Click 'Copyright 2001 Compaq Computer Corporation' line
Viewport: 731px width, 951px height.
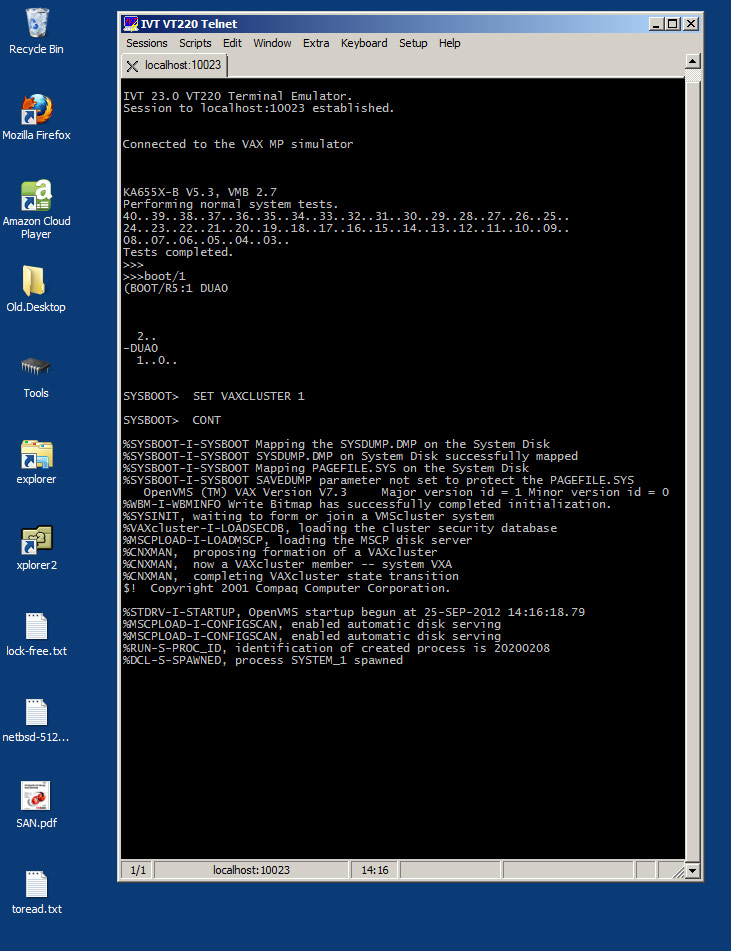pyautogui.click(x=286, y=588)
